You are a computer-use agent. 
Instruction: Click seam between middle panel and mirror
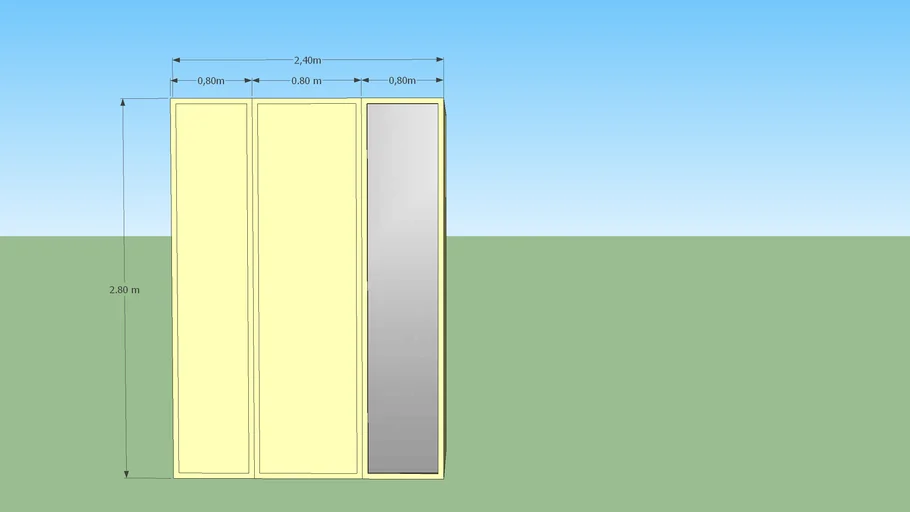(362, 288)
